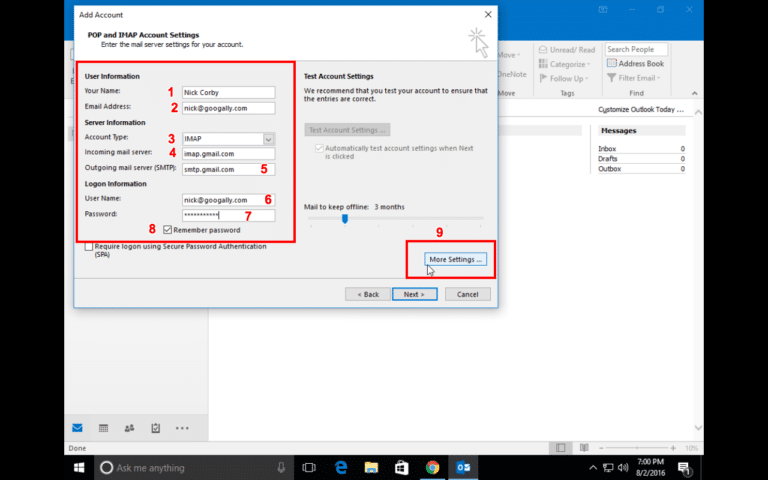
Task: Show more navigation options ellipsis
Action: [x=182, y=428]
